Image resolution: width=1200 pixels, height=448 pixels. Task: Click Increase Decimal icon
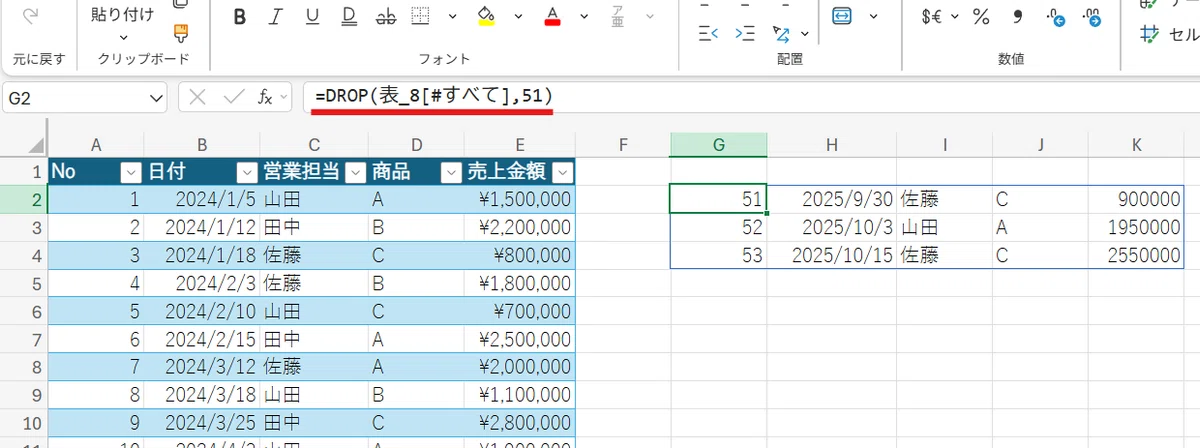pos(1056,16)
